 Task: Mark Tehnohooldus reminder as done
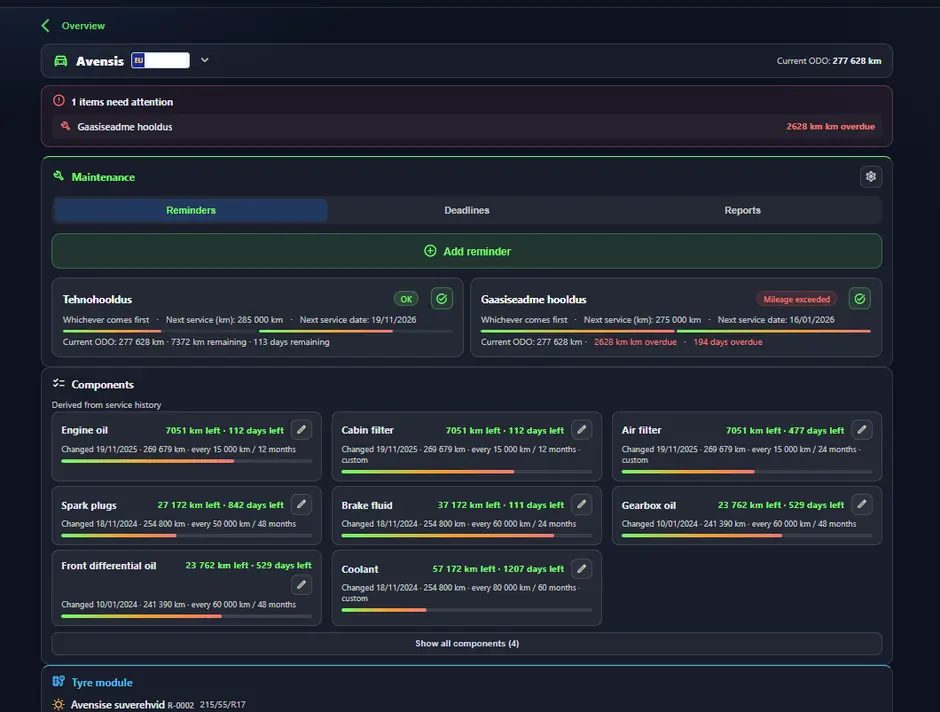(x=442, y=299)
